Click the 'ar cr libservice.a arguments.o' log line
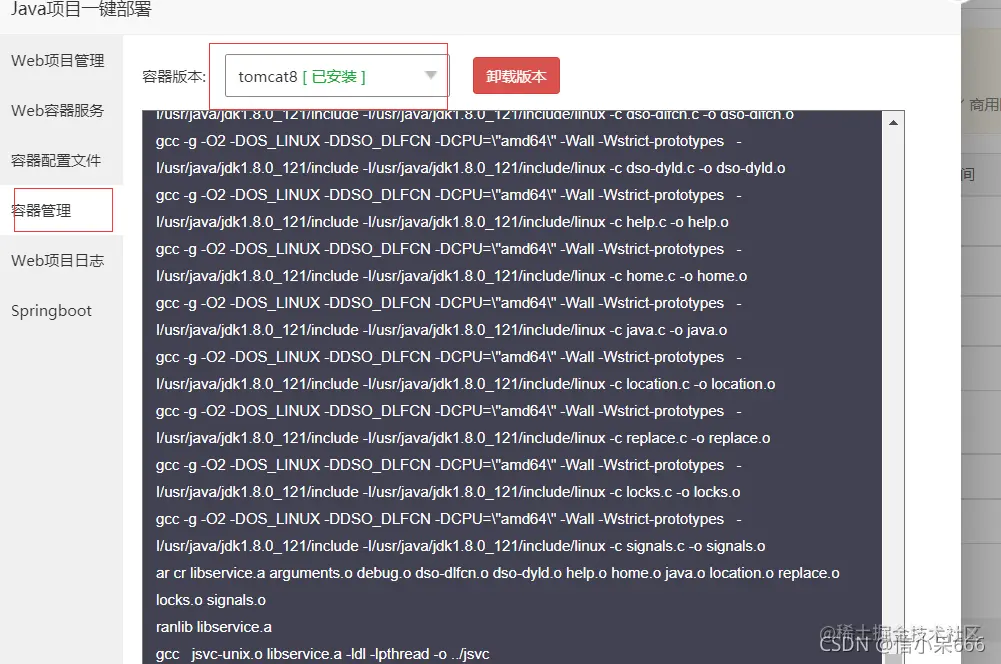Viewport: 1001px width, 664px height. click(497, 573)
